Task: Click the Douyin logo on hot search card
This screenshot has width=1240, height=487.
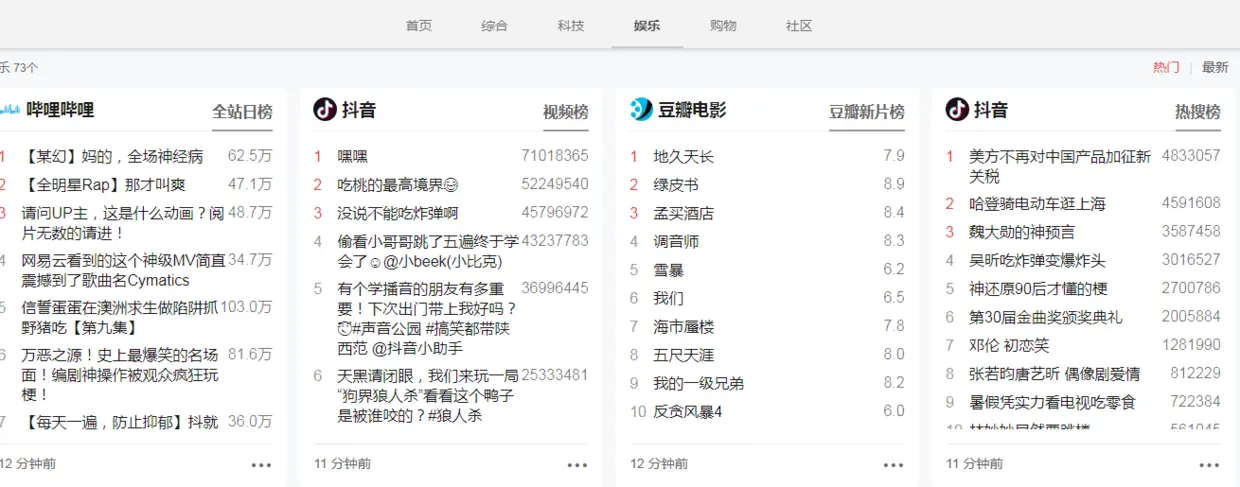Action: click(x=957, y=110)
